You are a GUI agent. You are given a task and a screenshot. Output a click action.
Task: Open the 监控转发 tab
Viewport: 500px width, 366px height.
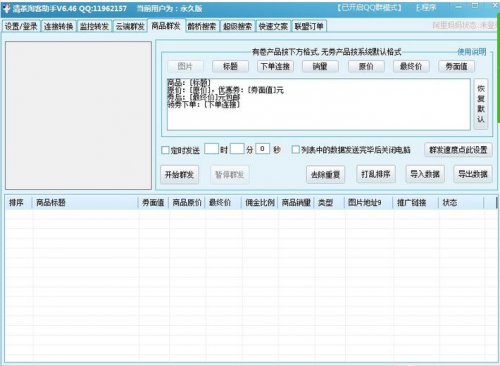click(94, 26)
